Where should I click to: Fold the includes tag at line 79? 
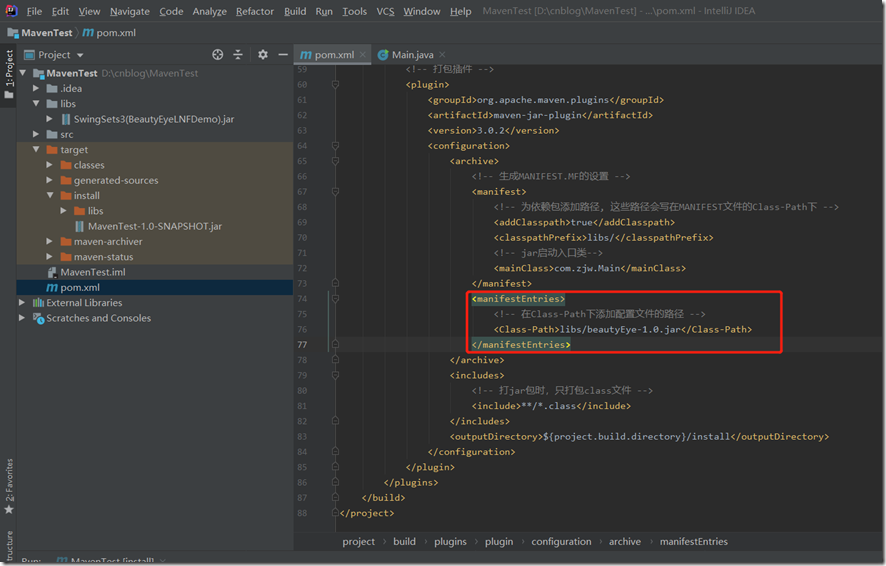[335, 375]
